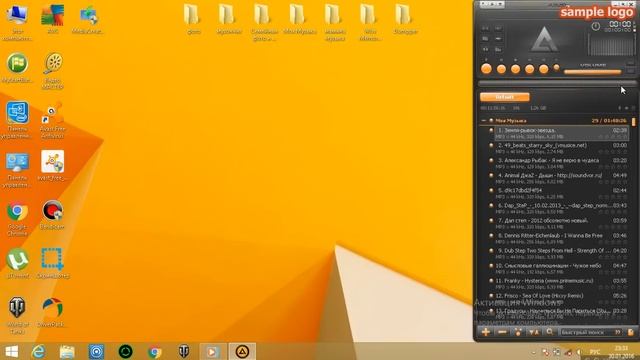Add files with the plus button

(486, 332)
